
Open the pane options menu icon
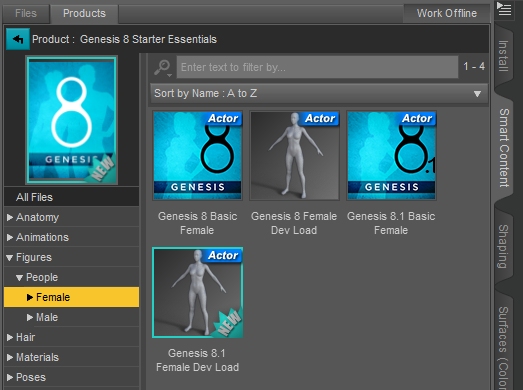504,9
